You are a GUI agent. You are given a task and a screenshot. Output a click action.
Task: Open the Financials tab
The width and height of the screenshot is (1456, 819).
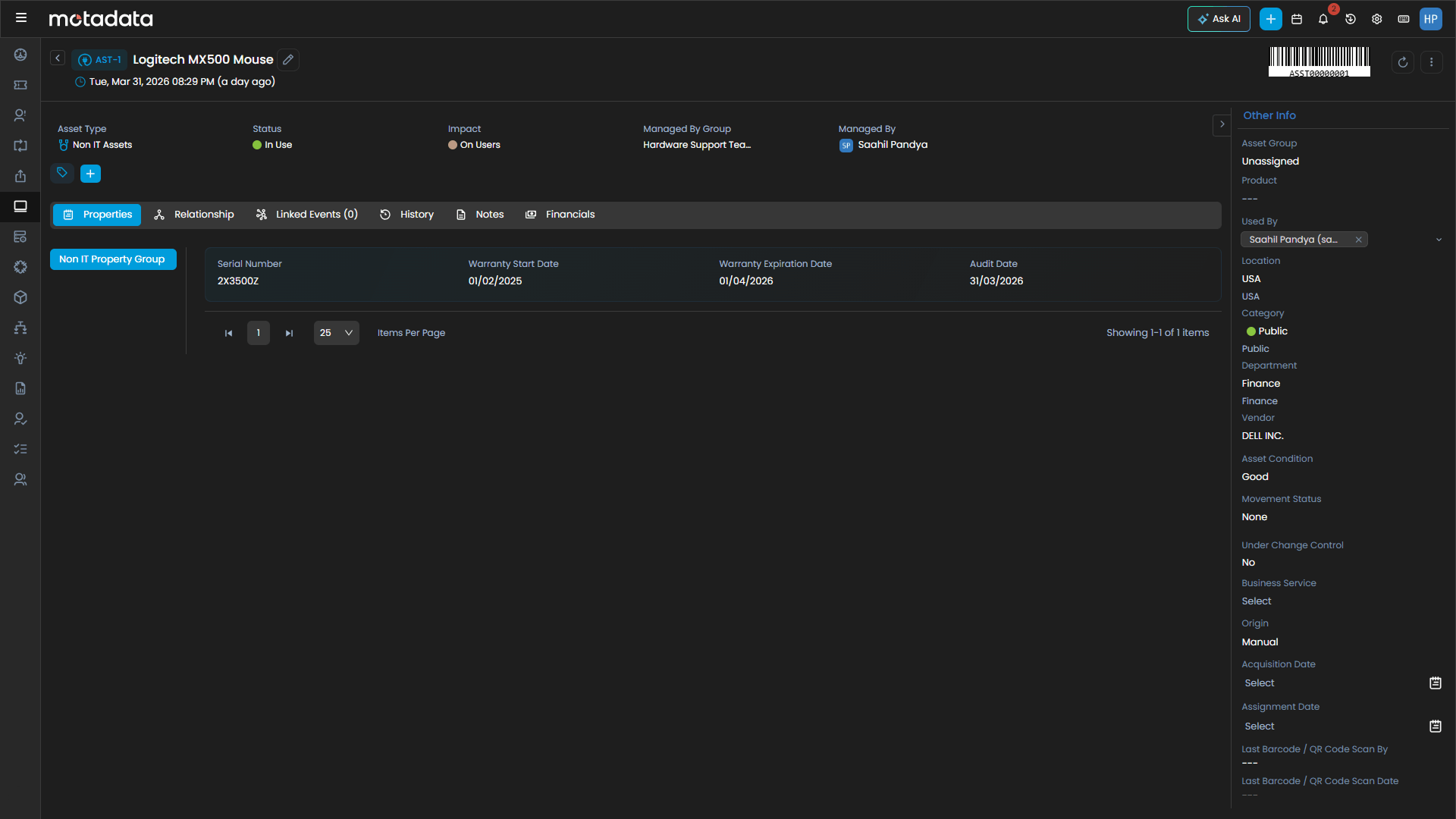(560, 215)
